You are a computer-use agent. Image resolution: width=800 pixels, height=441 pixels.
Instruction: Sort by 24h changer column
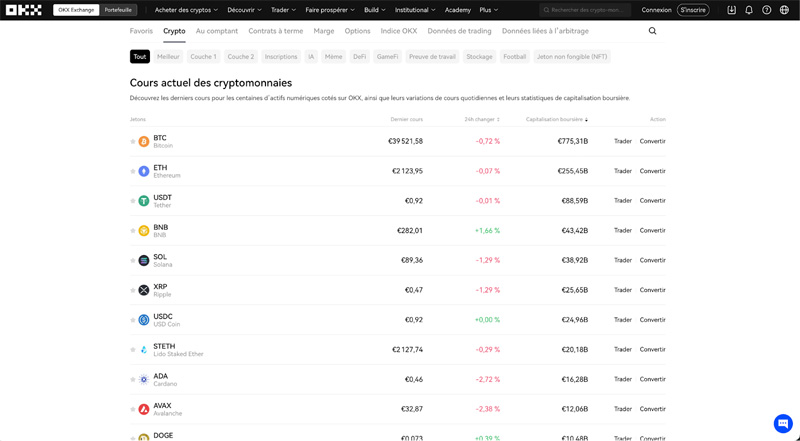482,119
